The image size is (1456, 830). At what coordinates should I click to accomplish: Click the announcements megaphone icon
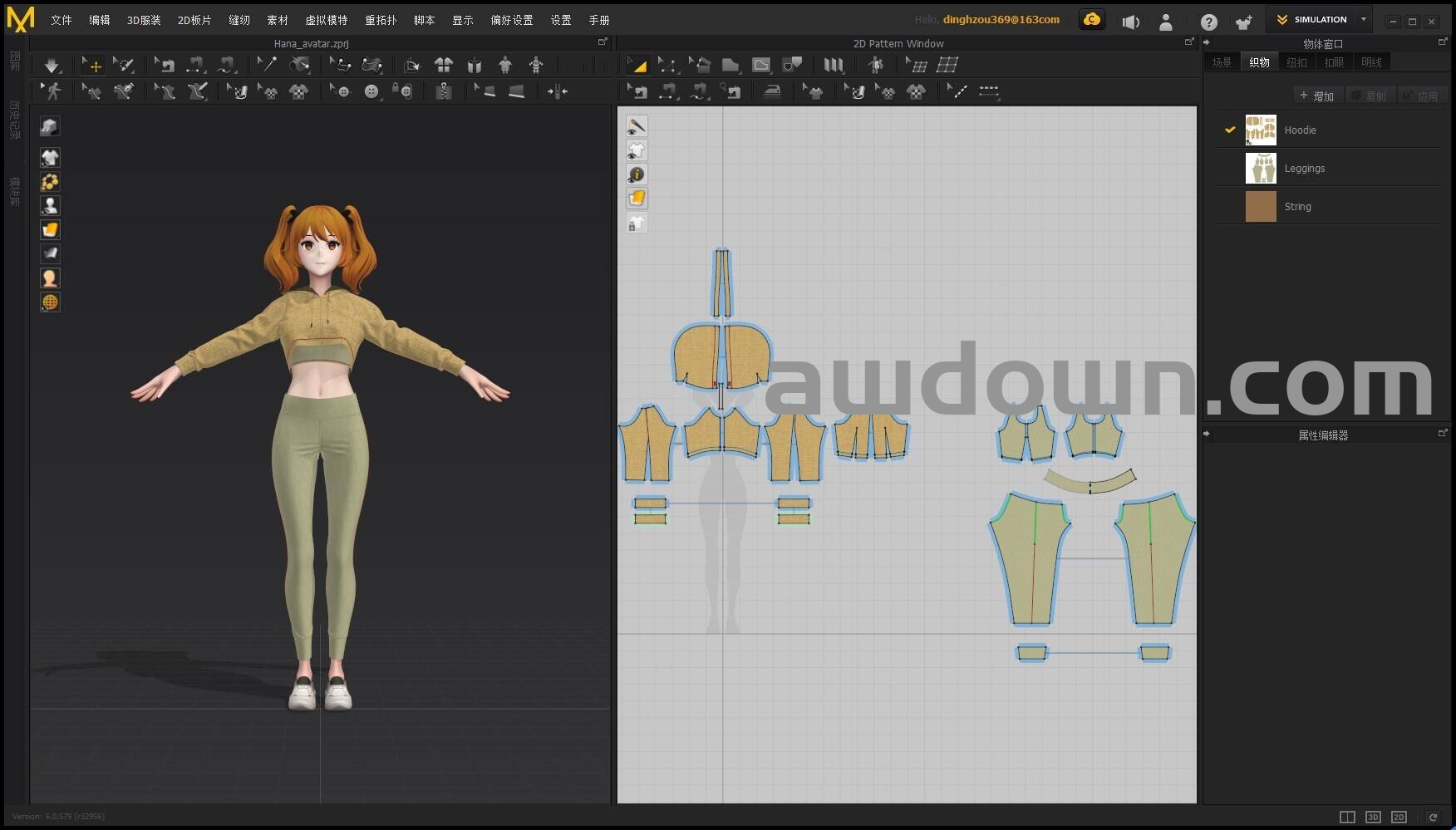tap(1130, 22)
